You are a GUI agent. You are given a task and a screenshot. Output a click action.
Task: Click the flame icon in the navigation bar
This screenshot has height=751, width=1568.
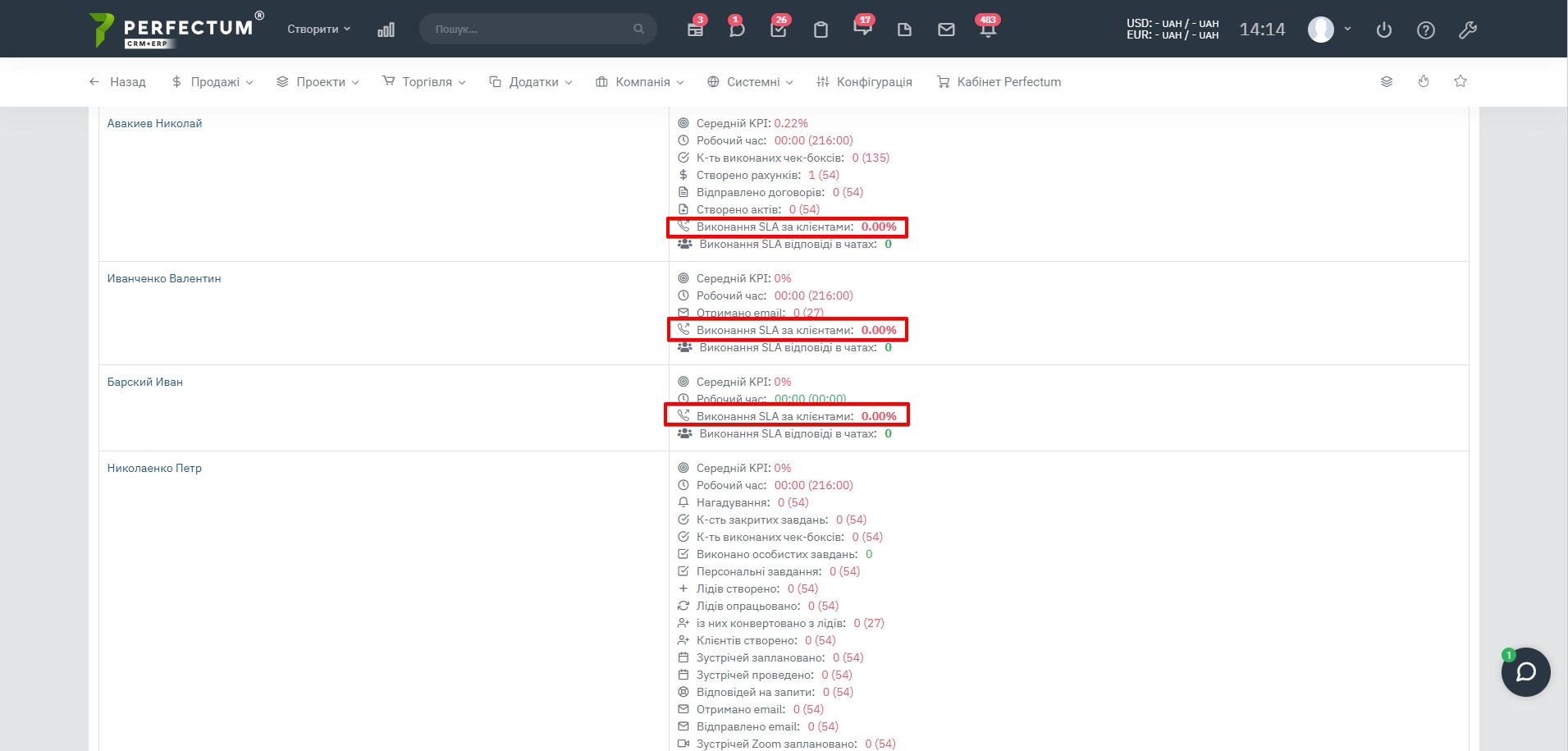coord(1424,81)
